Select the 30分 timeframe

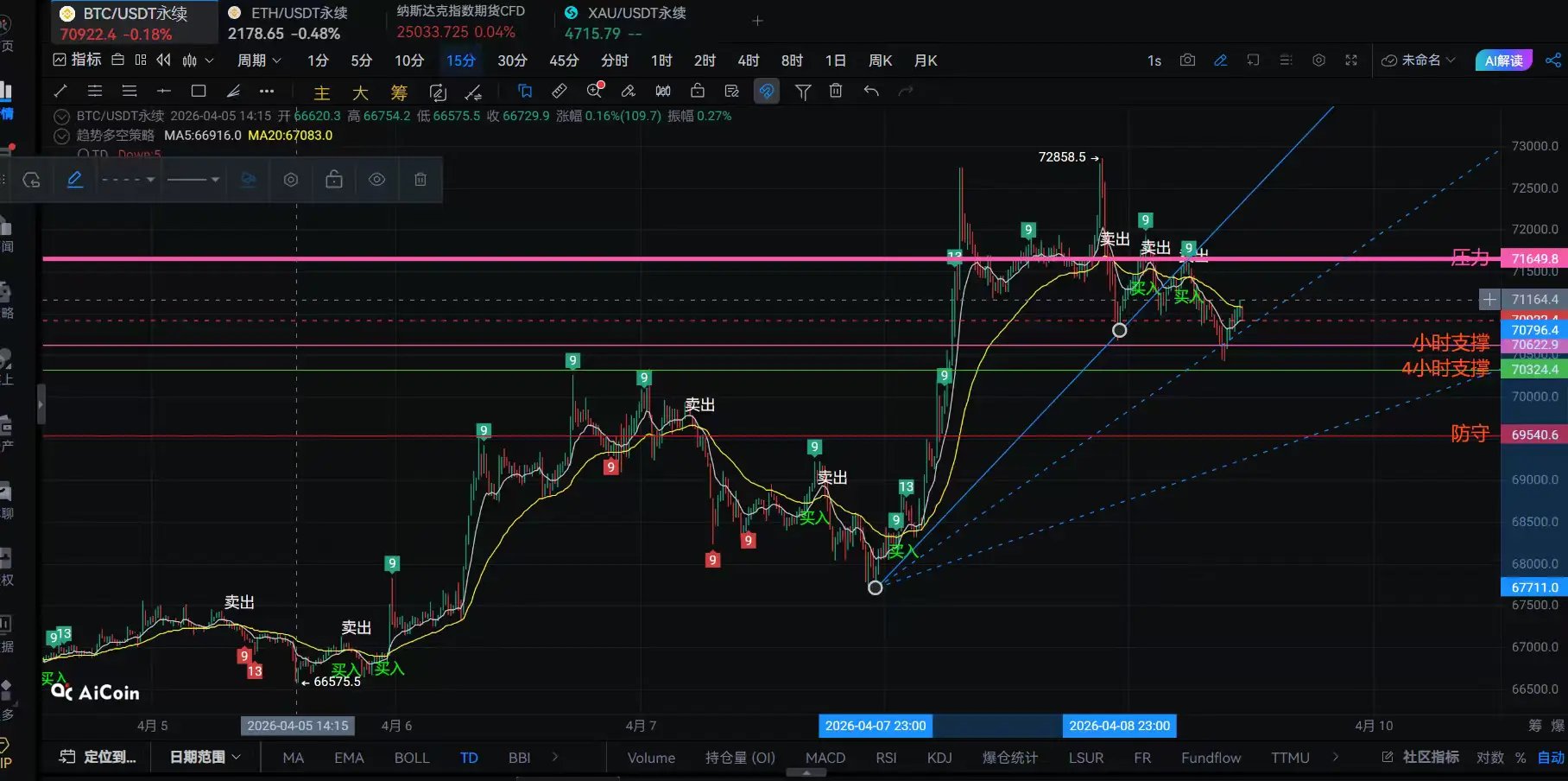coord(512,60)
